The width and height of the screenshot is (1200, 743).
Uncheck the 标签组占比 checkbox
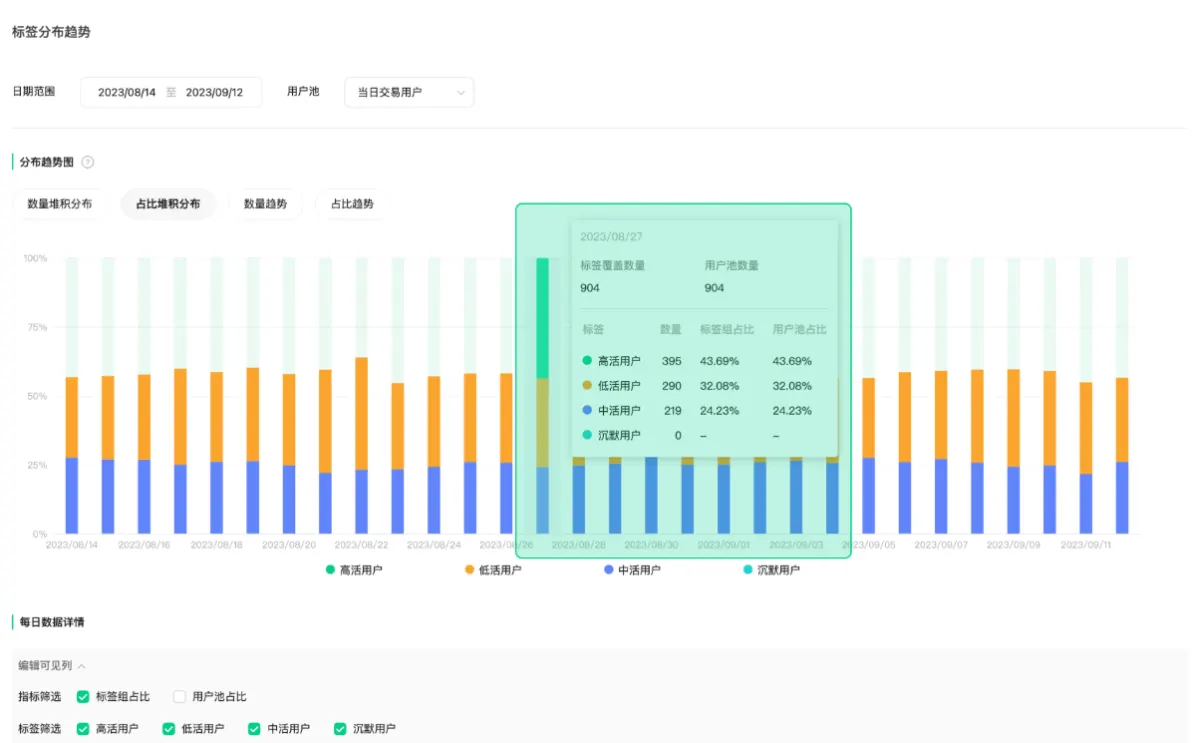(83, 697)
